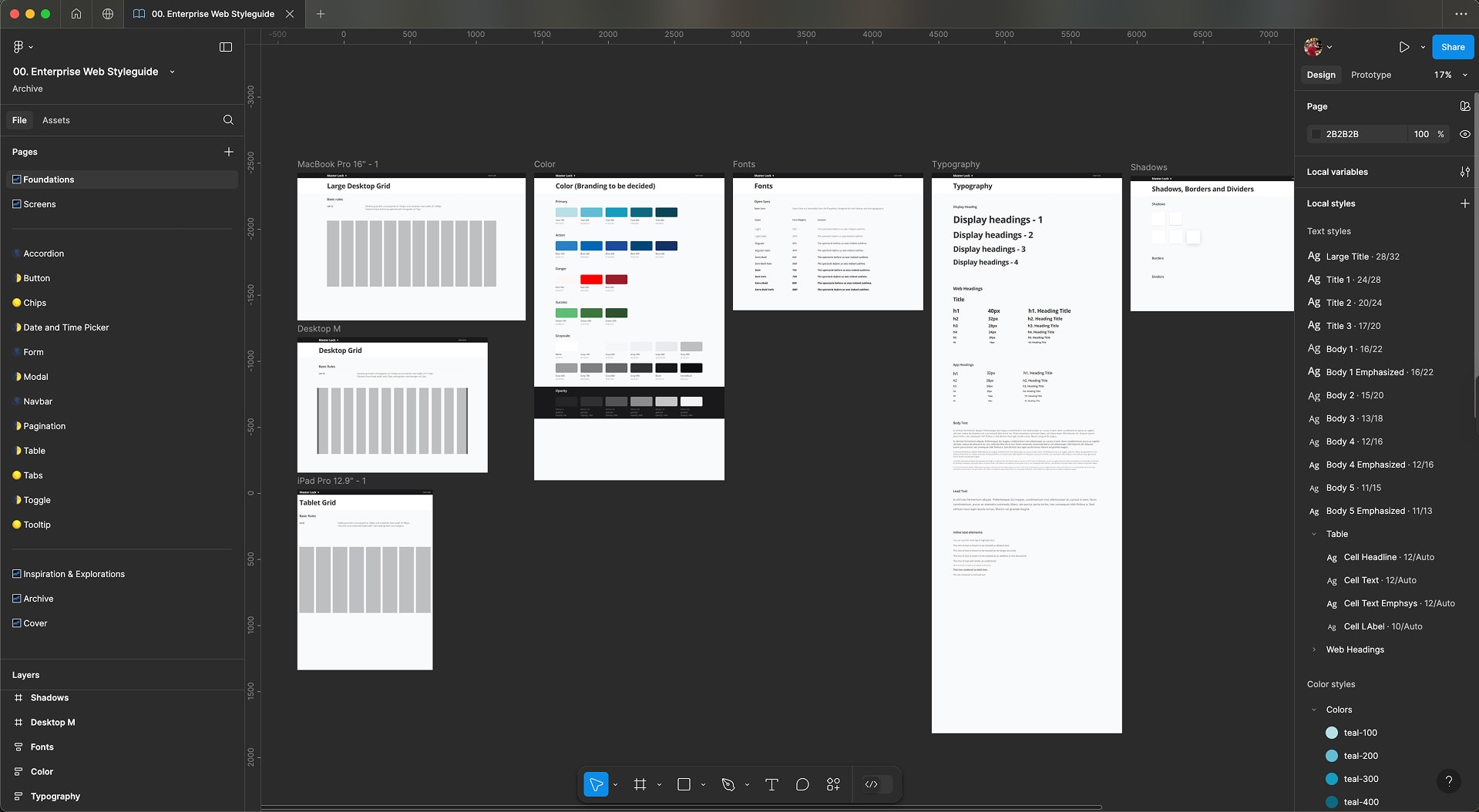Present prototype with play icon

click(1404, 47)
